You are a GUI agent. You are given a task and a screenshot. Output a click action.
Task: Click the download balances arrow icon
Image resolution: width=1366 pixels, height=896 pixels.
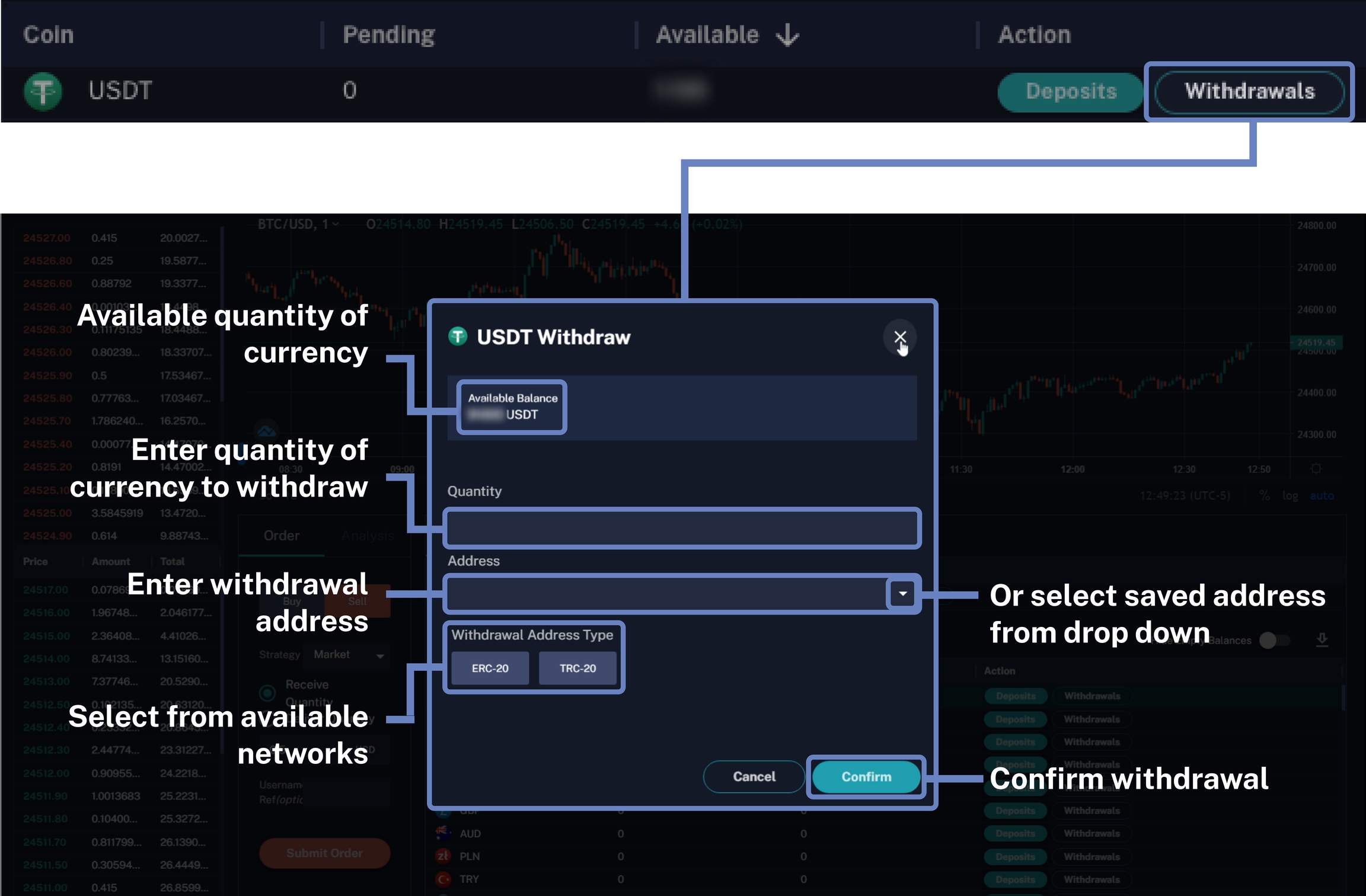(x=1322, y=639)
